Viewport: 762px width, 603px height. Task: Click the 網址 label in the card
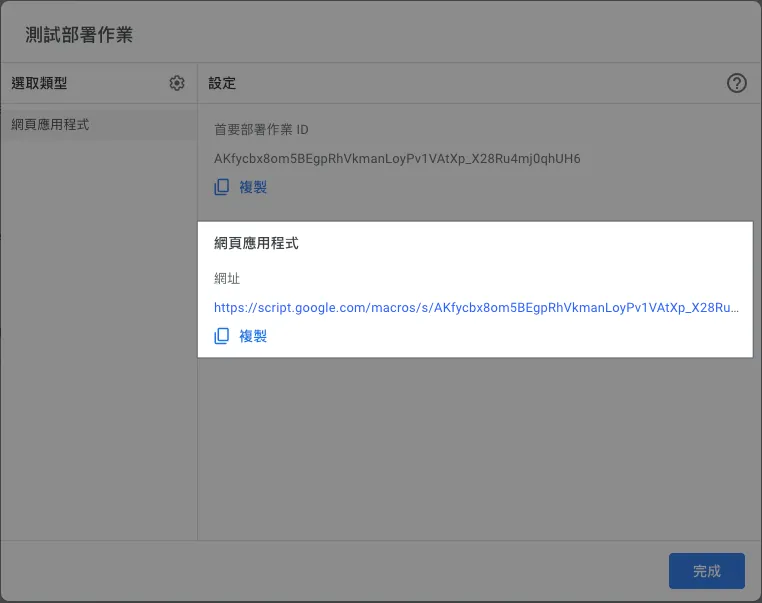point(227,278)
